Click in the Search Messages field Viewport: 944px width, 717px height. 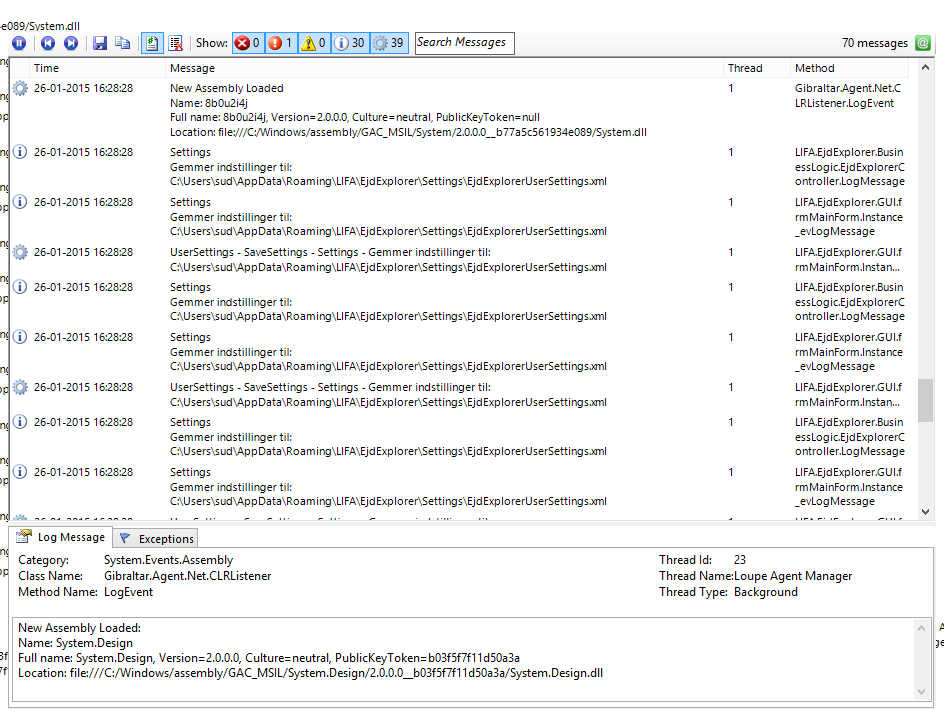point(464,42)
